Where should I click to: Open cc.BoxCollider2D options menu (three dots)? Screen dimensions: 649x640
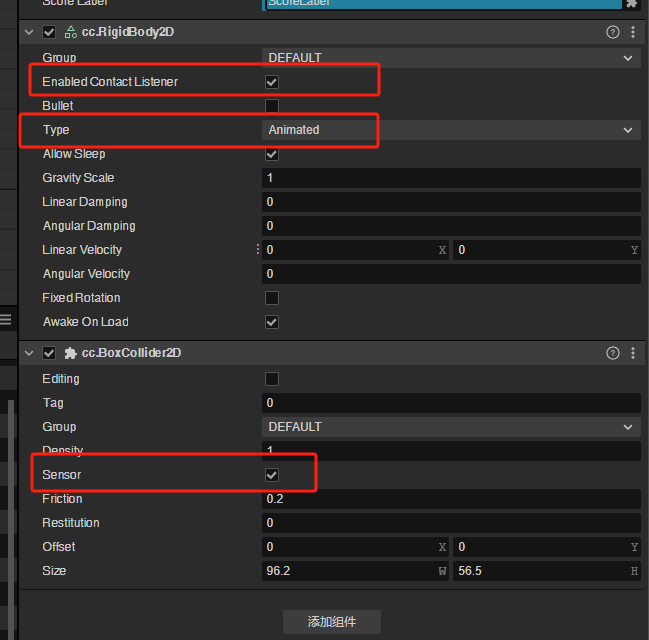pyautogui.click(x=633, y=353)
